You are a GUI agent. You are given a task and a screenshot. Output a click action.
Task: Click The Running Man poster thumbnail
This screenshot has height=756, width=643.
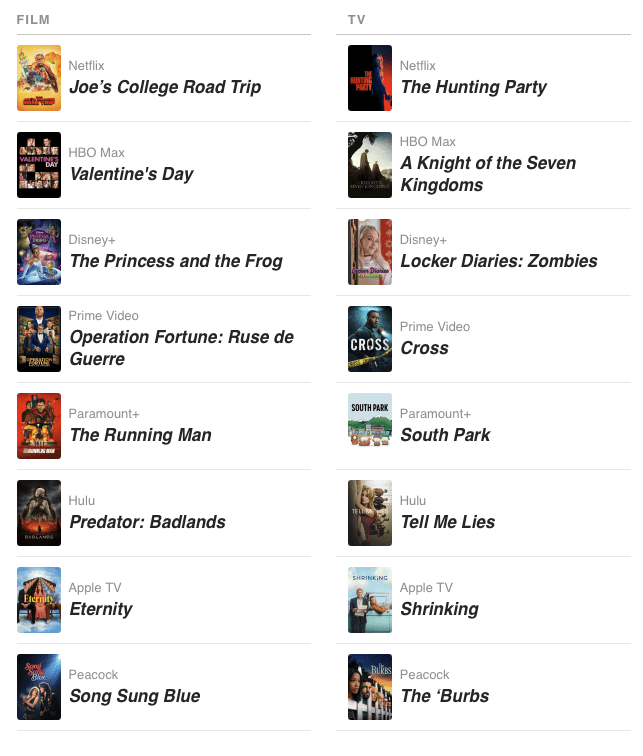39,426
